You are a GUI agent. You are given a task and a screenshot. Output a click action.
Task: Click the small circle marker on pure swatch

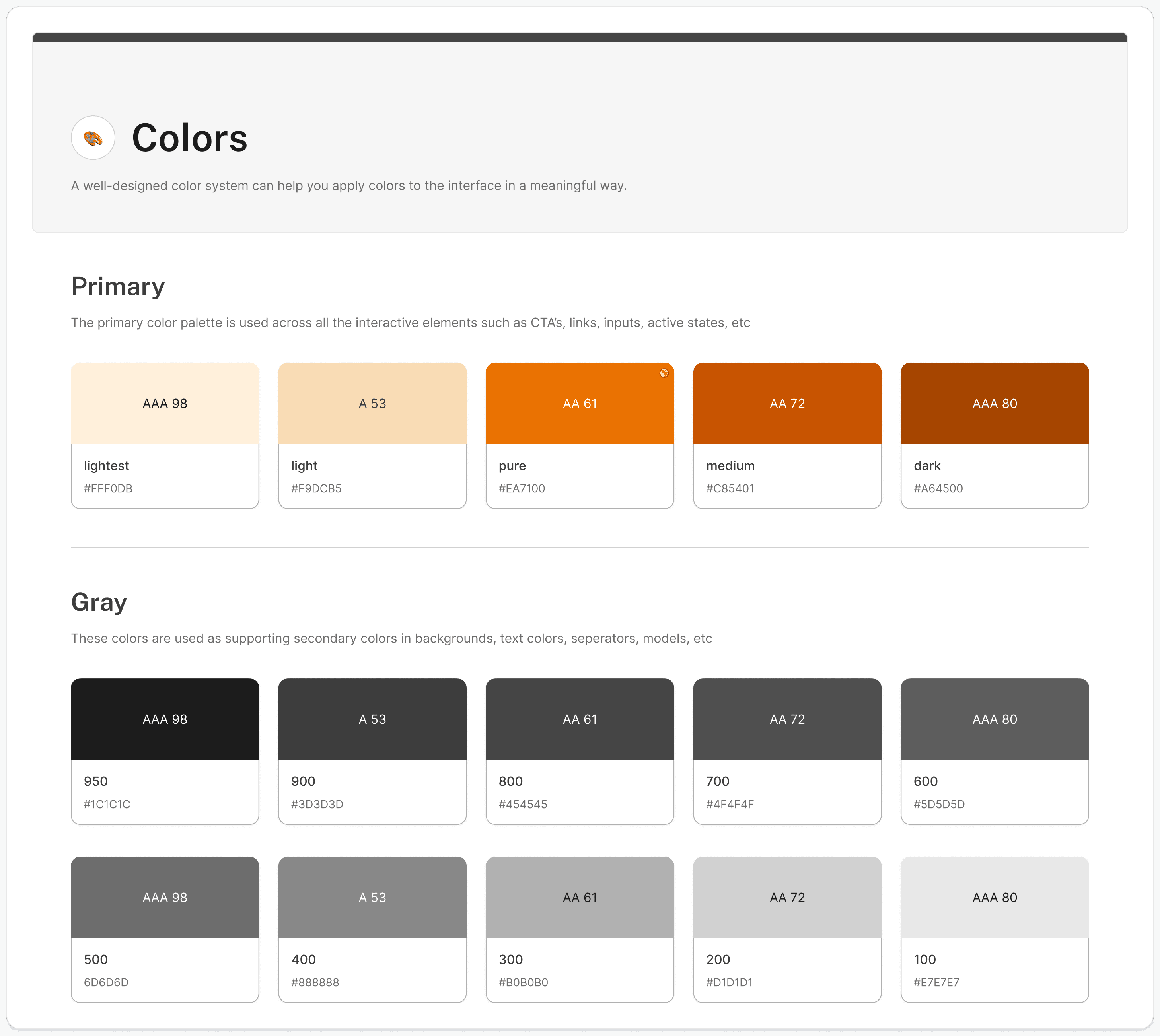[x=664, y=373]
